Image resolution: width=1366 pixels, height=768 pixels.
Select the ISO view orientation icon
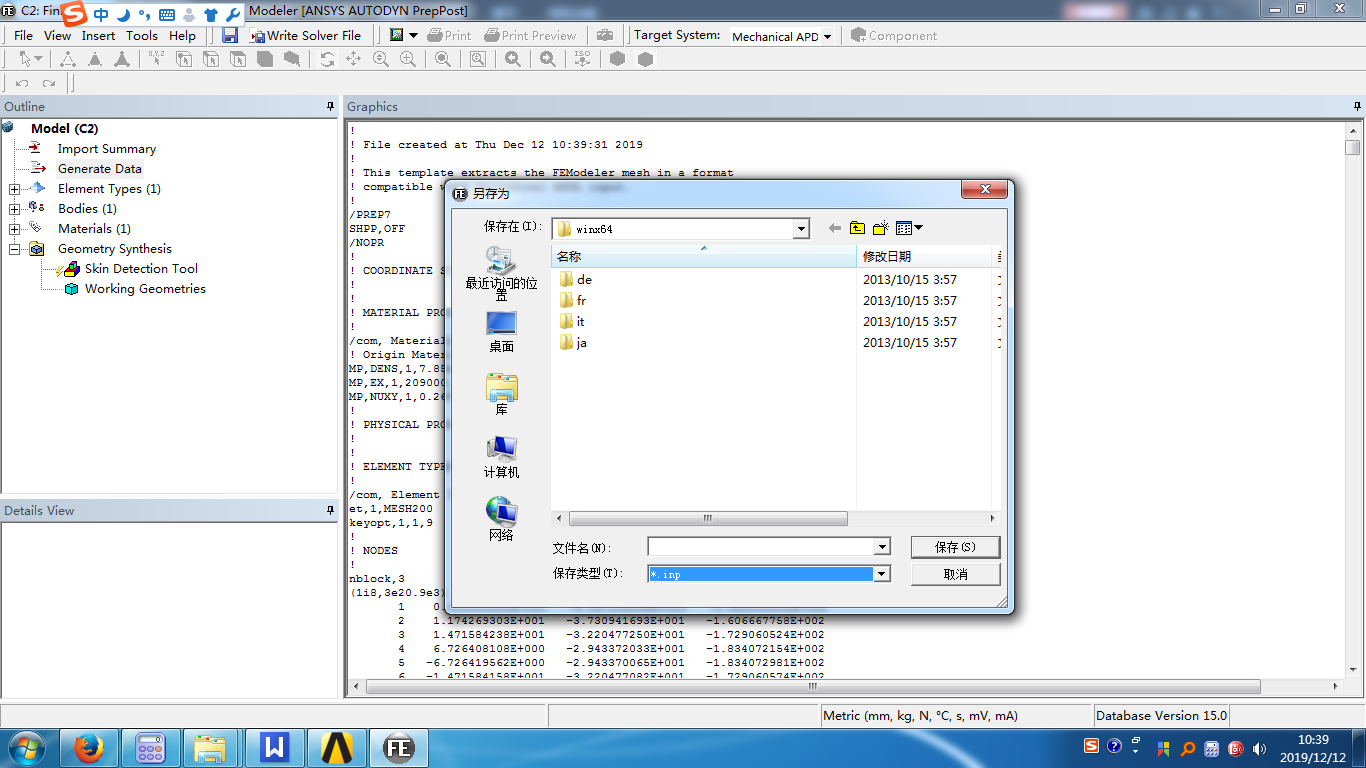pos(583,59)
